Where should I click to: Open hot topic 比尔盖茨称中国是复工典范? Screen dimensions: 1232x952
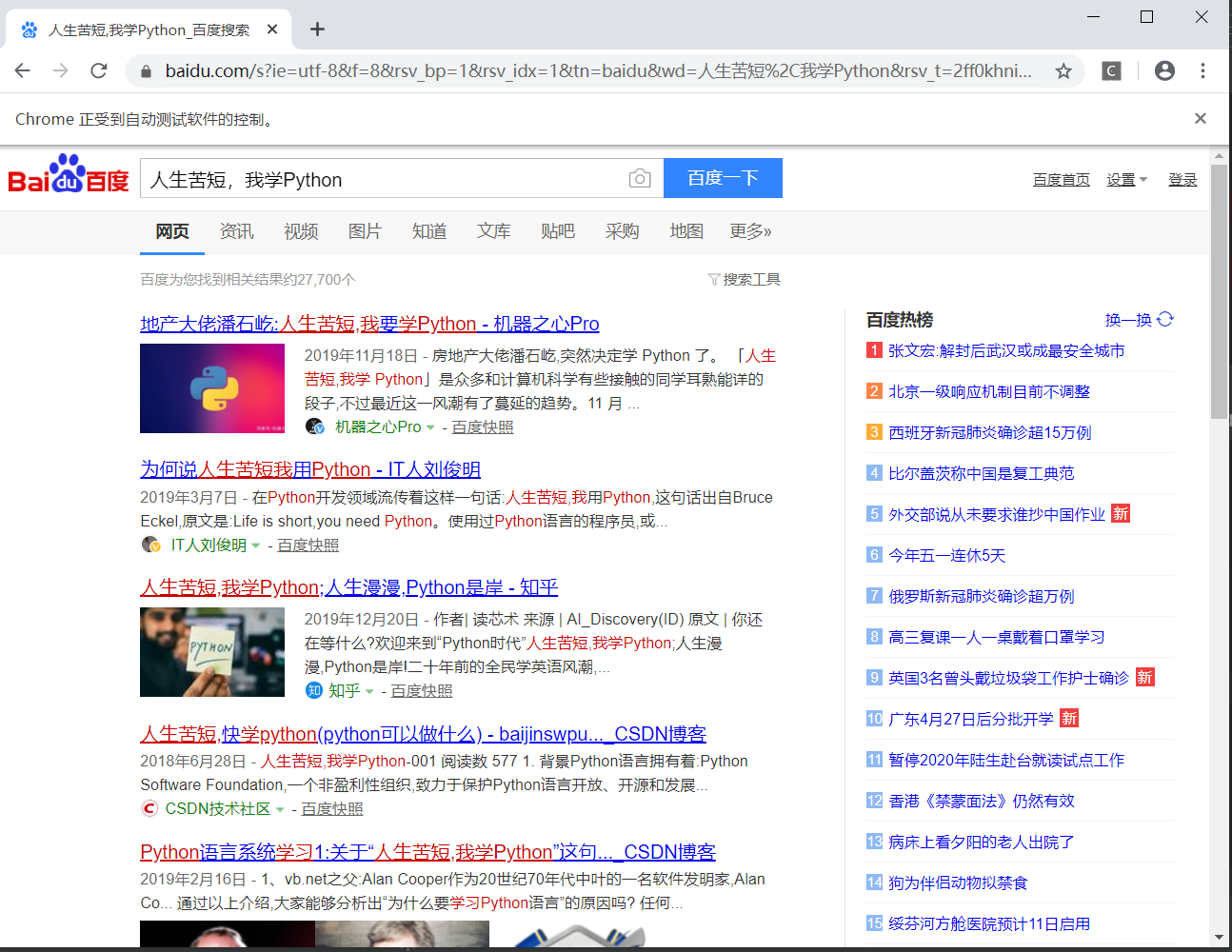[x=981, y=473]
